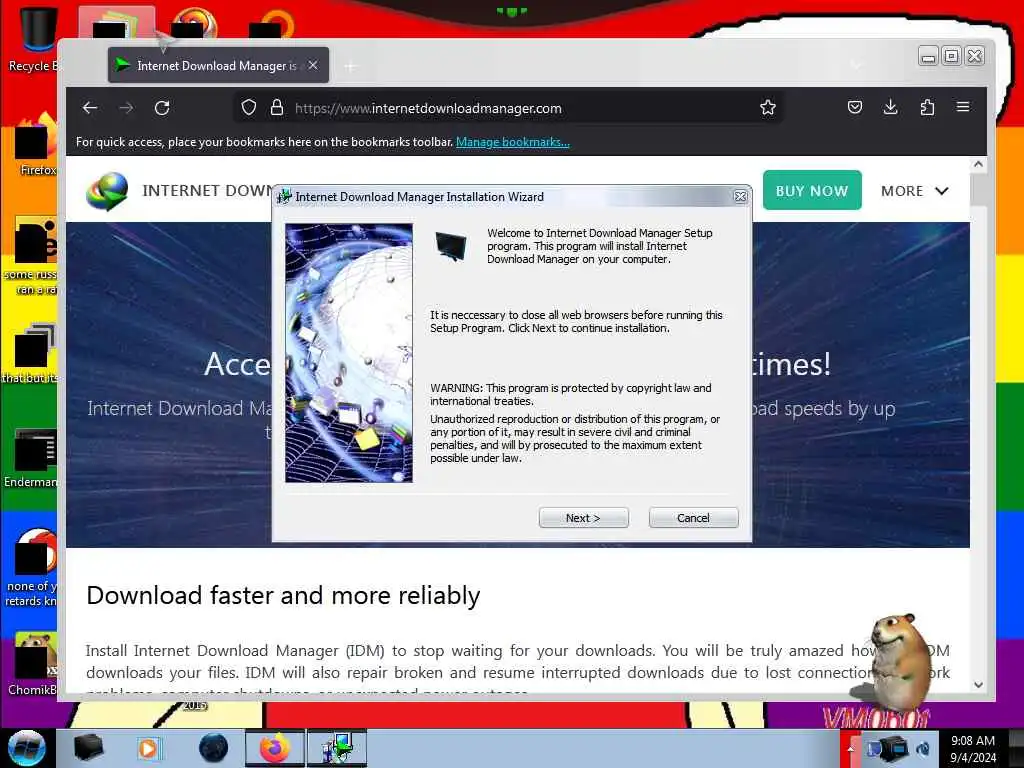Go back with Firefox's back arrow
This screenshot has width=1024, height=768.
pyautogui.click(x=90, y=108)
